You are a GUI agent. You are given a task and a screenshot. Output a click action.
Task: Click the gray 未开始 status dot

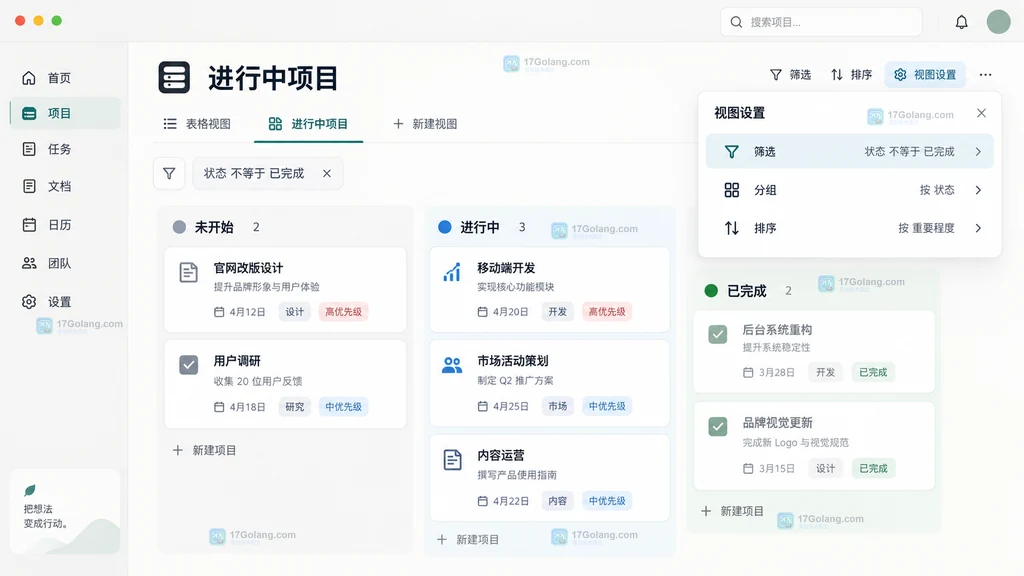tap(179, 227)
